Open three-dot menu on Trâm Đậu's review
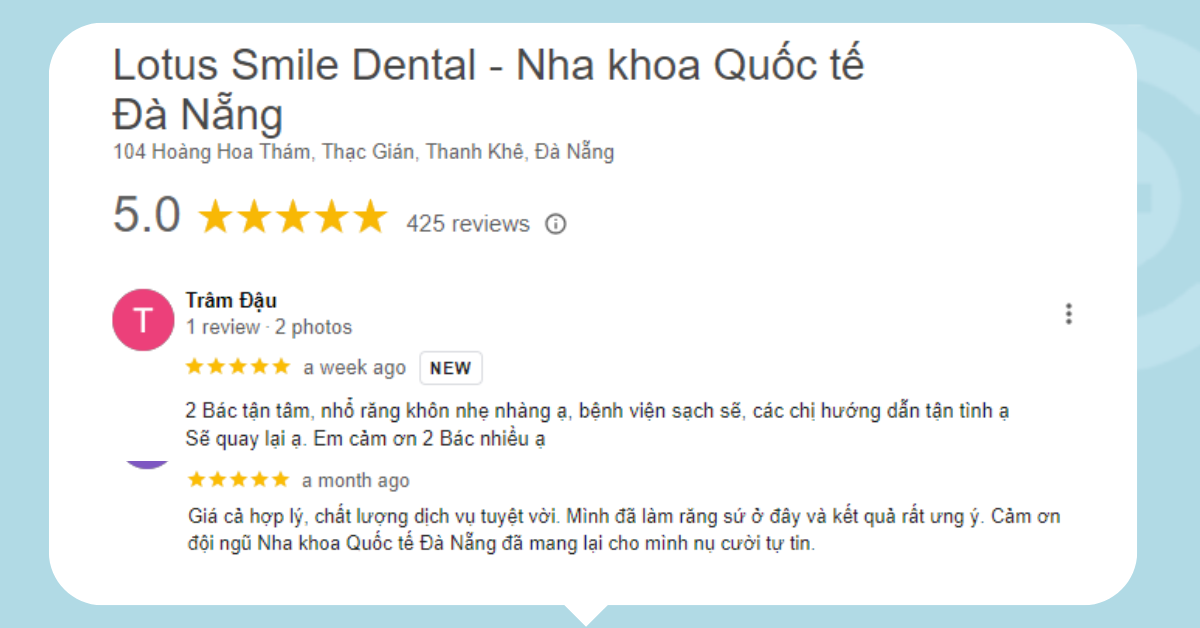 (1068, 314)
